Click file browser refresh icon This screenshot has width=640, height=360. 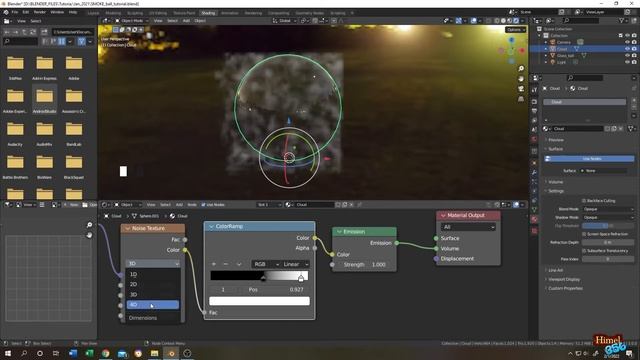click(x=33, y=32)
